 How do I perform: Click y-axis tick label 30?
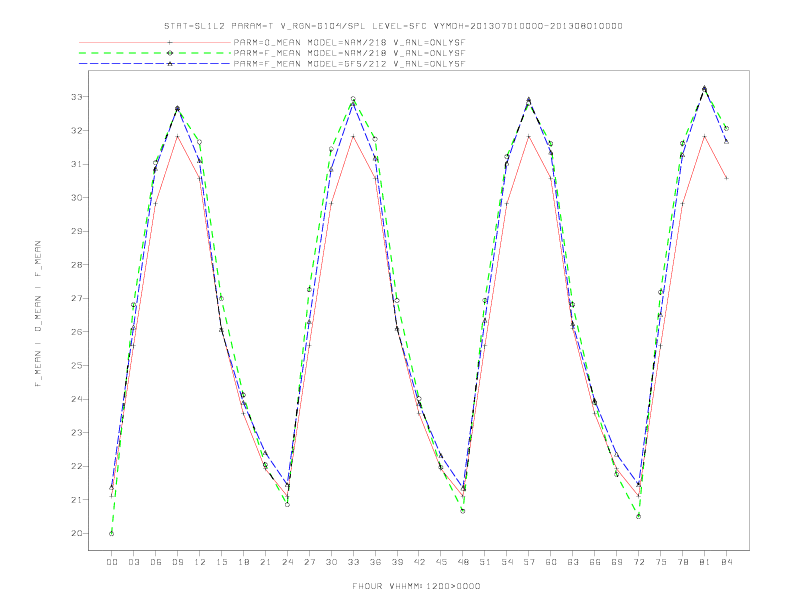click(77, 197)
